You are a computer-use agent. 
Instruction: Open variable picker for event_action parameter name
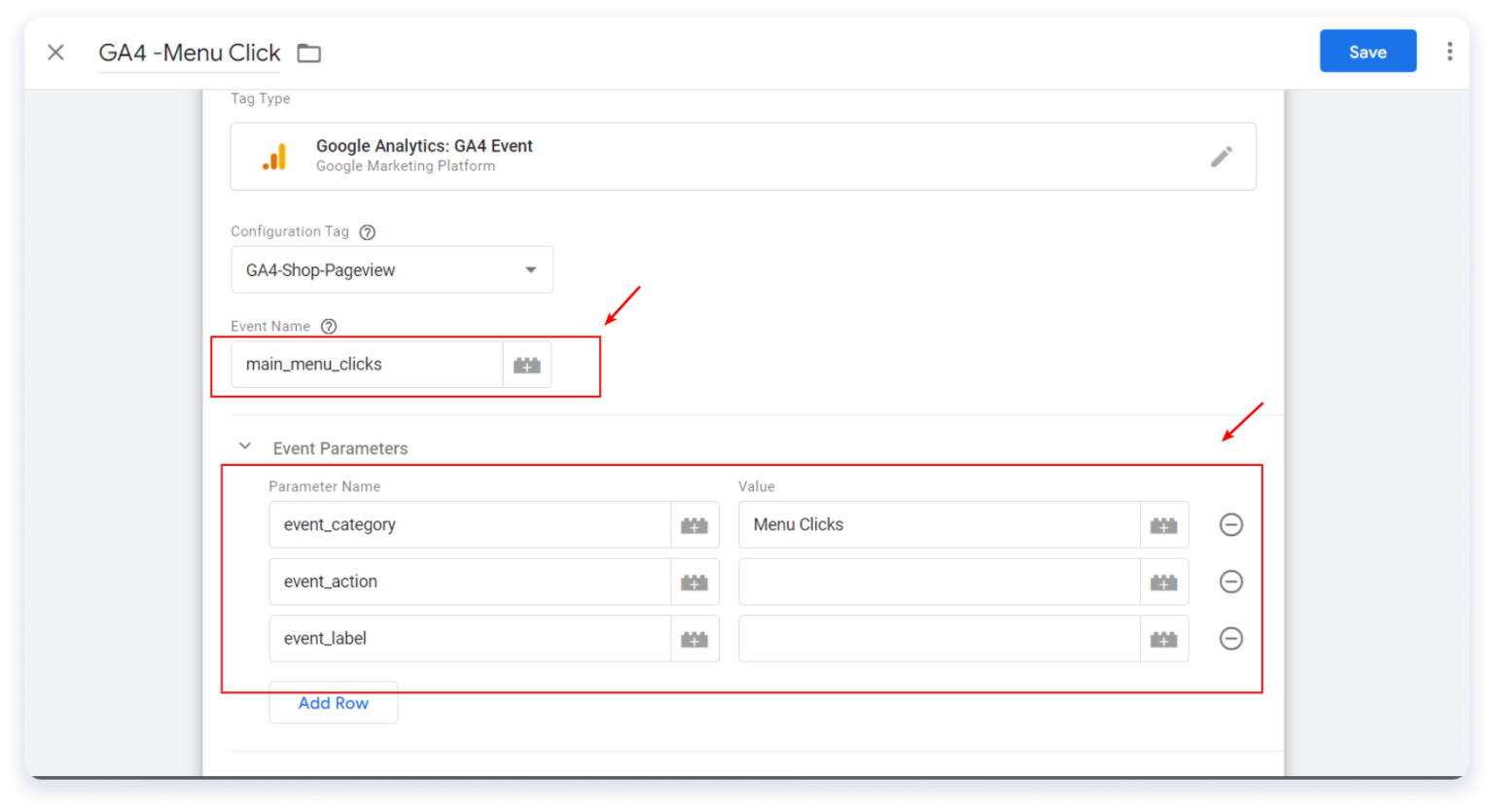694,582
